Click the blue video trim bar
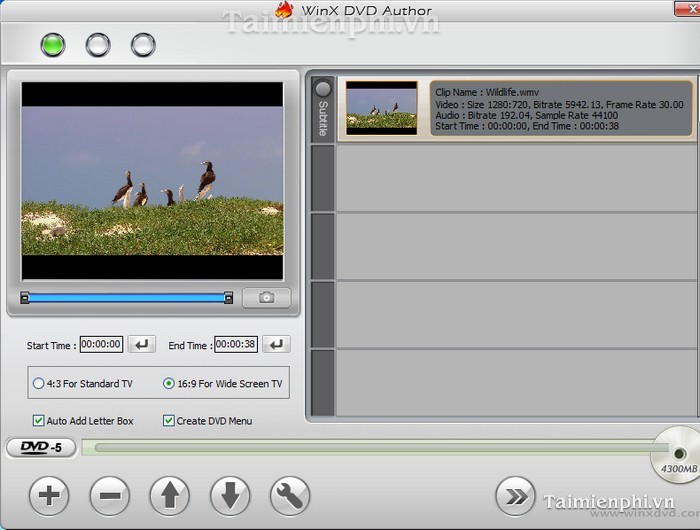 pyautogui.click(x=127, y=298)
